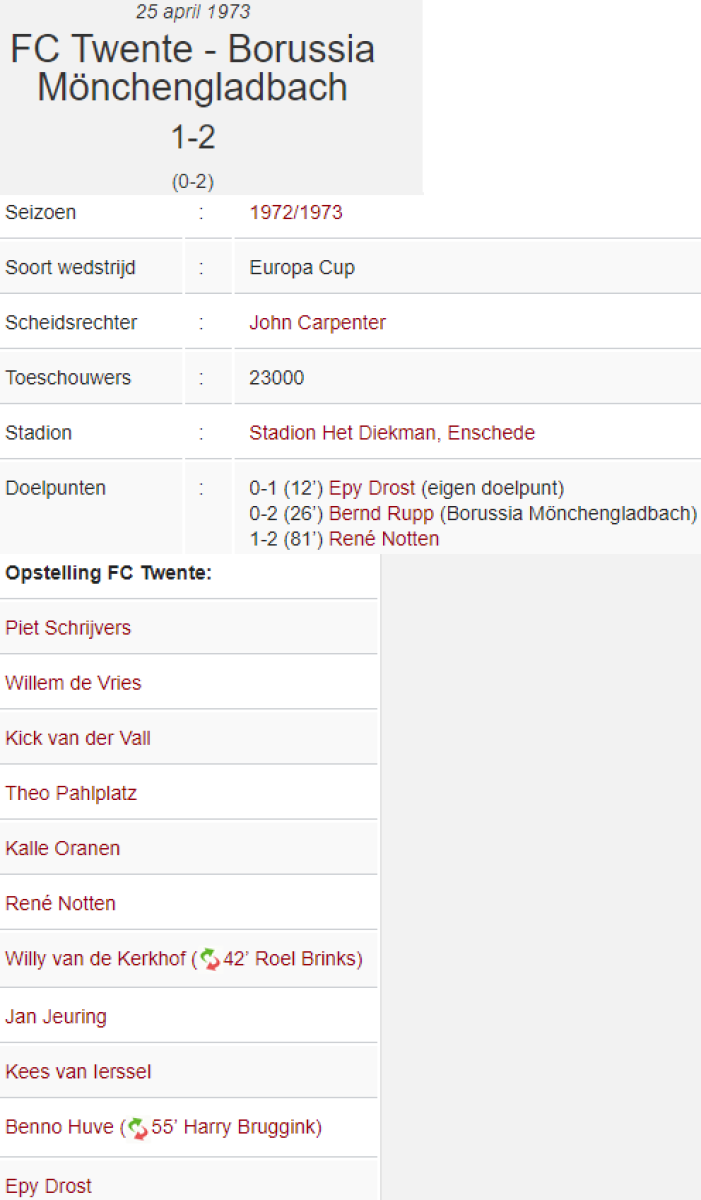Open Stadion Het Diekman, Enschede link

[x=391, y=433]
